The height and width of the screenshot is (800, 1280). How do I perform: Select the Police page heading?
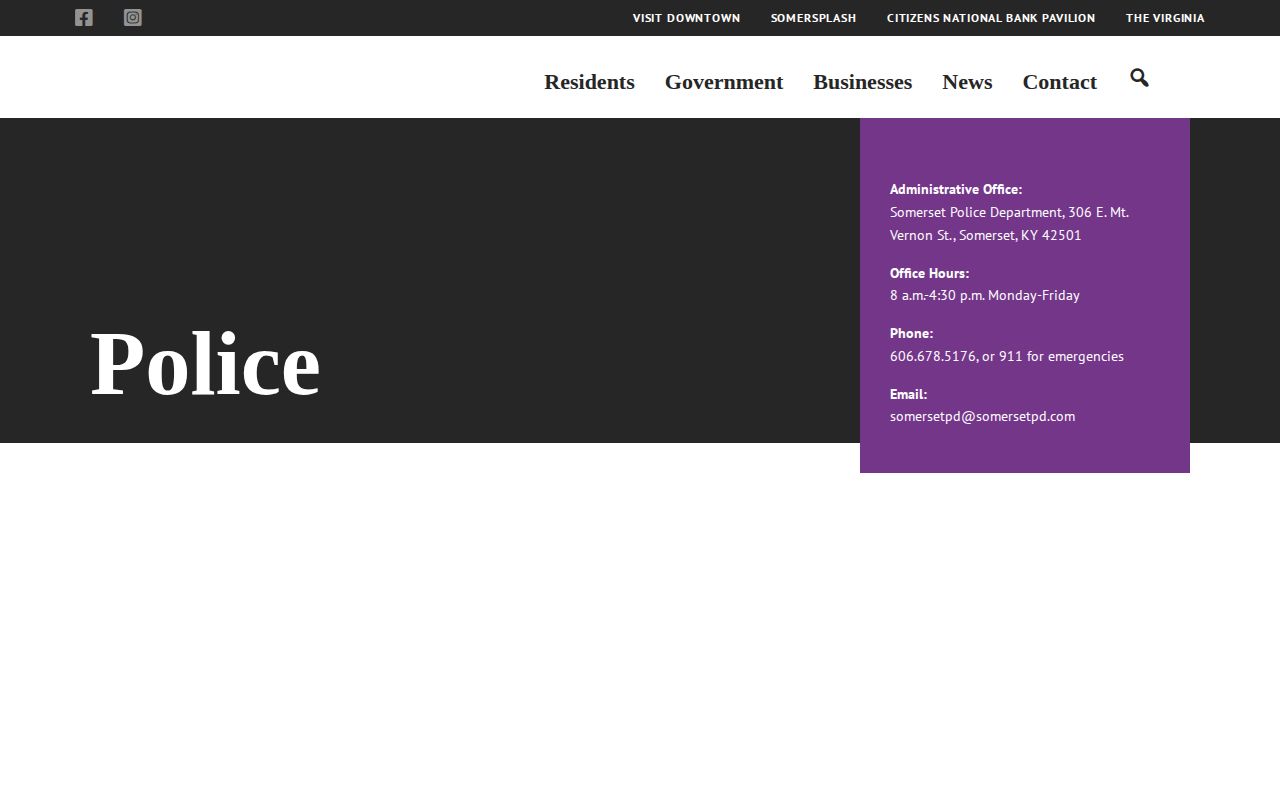205,364
